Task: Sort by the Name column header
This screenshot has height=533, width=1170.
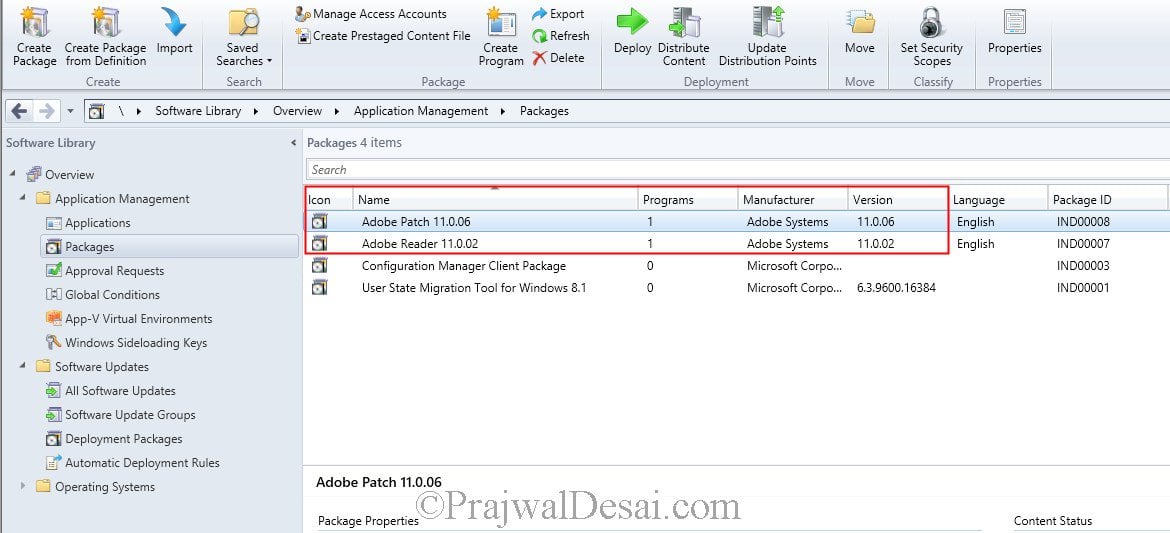Action: pos(495,199)
